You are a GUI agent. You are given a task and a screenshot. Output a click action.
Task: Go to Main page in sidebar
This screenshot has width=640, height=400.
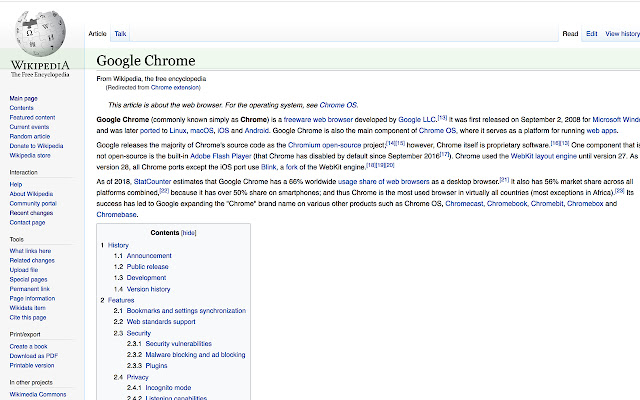click(23, 98)
